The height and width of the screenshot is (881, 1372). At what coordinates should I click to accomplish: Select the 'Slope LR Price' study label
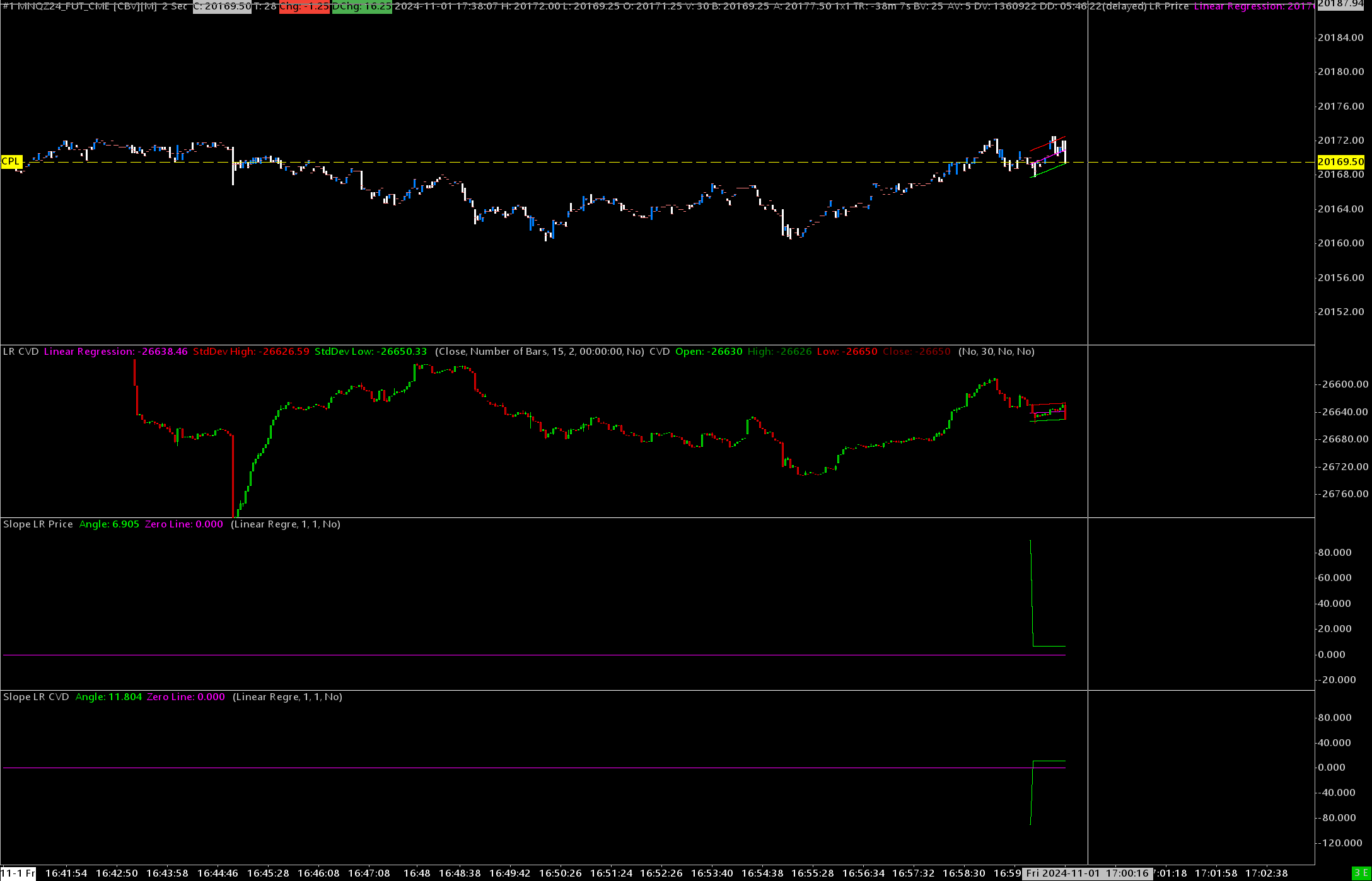click(38, 524)
